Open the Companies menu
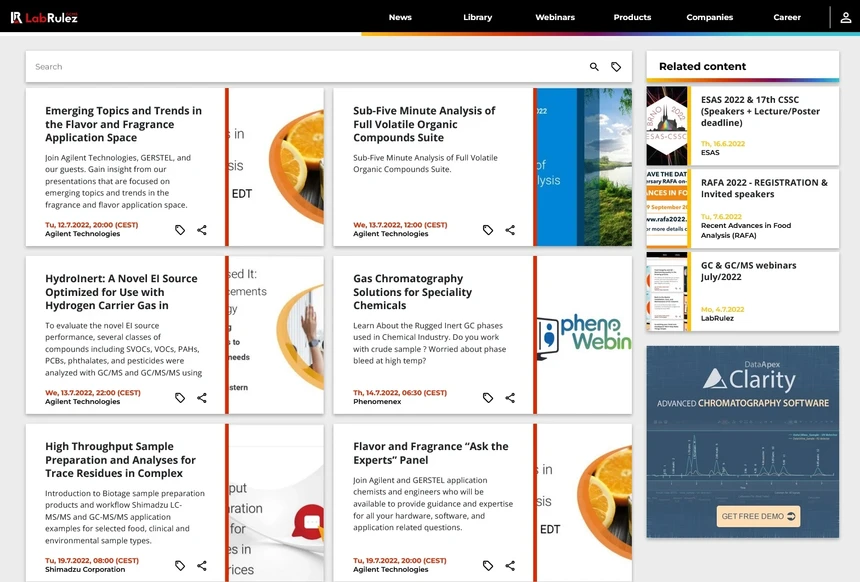Screen dimensions: 860x582 (x=710, y=18)
